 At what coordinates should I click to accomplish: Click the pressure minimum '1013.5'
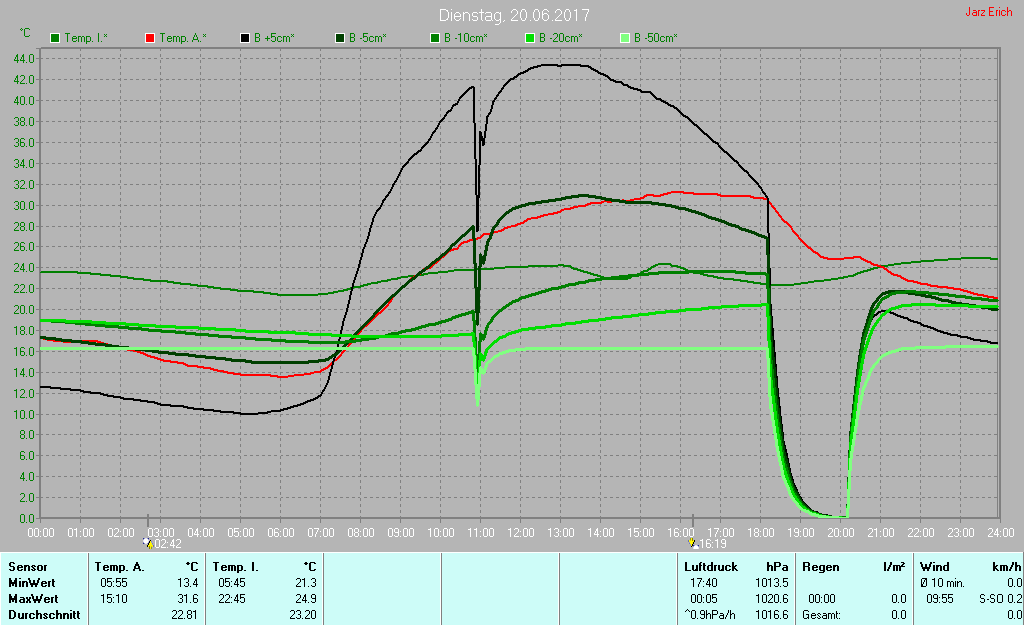772,583
